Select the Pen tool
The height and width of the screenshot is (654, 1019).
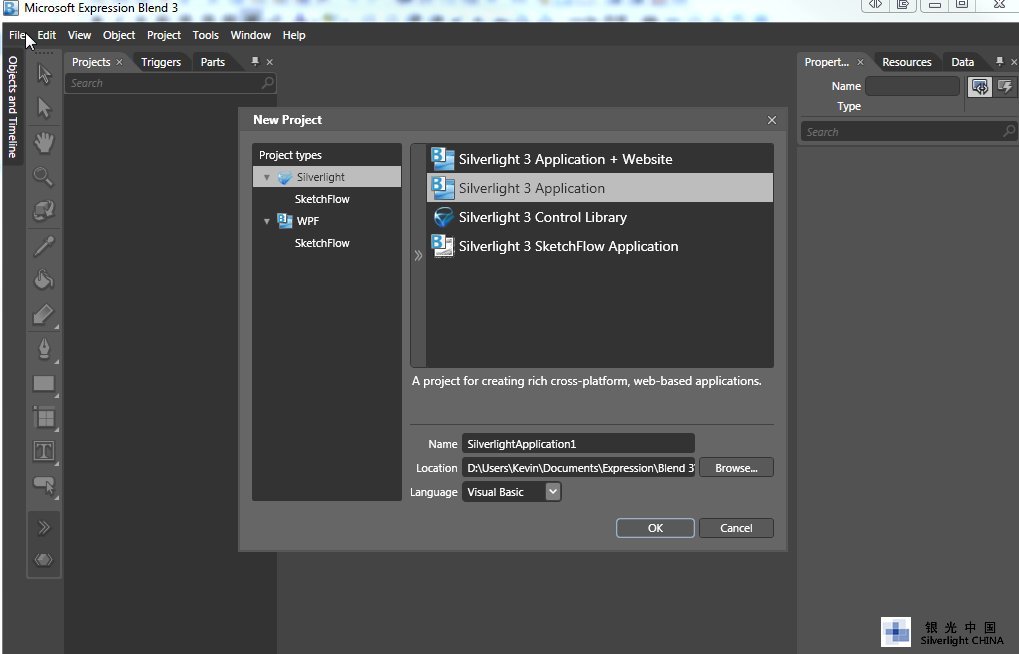44,348
